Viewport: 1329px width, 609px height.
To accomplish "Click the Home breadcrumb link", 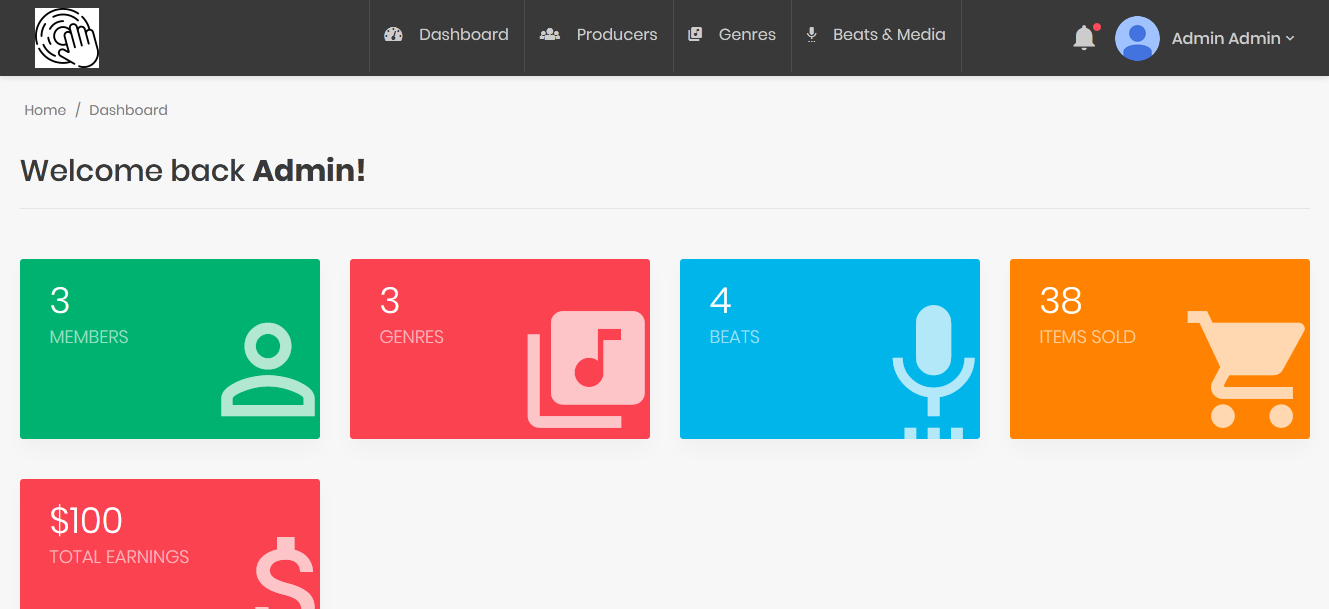I will 45,110.
